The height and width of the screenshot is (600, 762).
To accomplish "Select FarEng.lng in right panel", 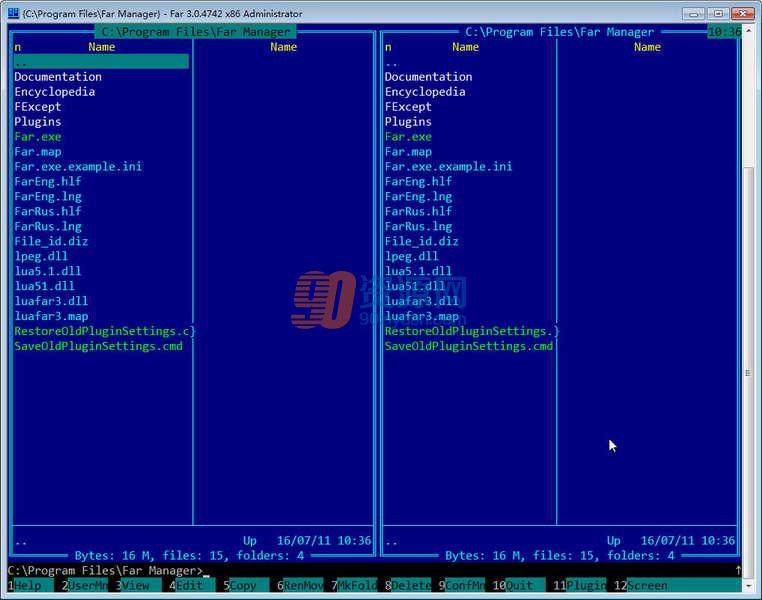I will [x=418, y=197].
